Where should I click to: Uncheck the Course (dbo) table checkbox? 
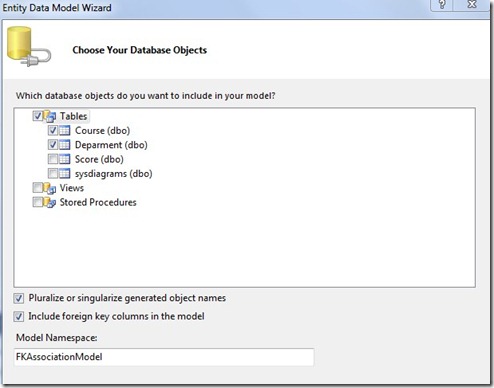coord(53,130)
